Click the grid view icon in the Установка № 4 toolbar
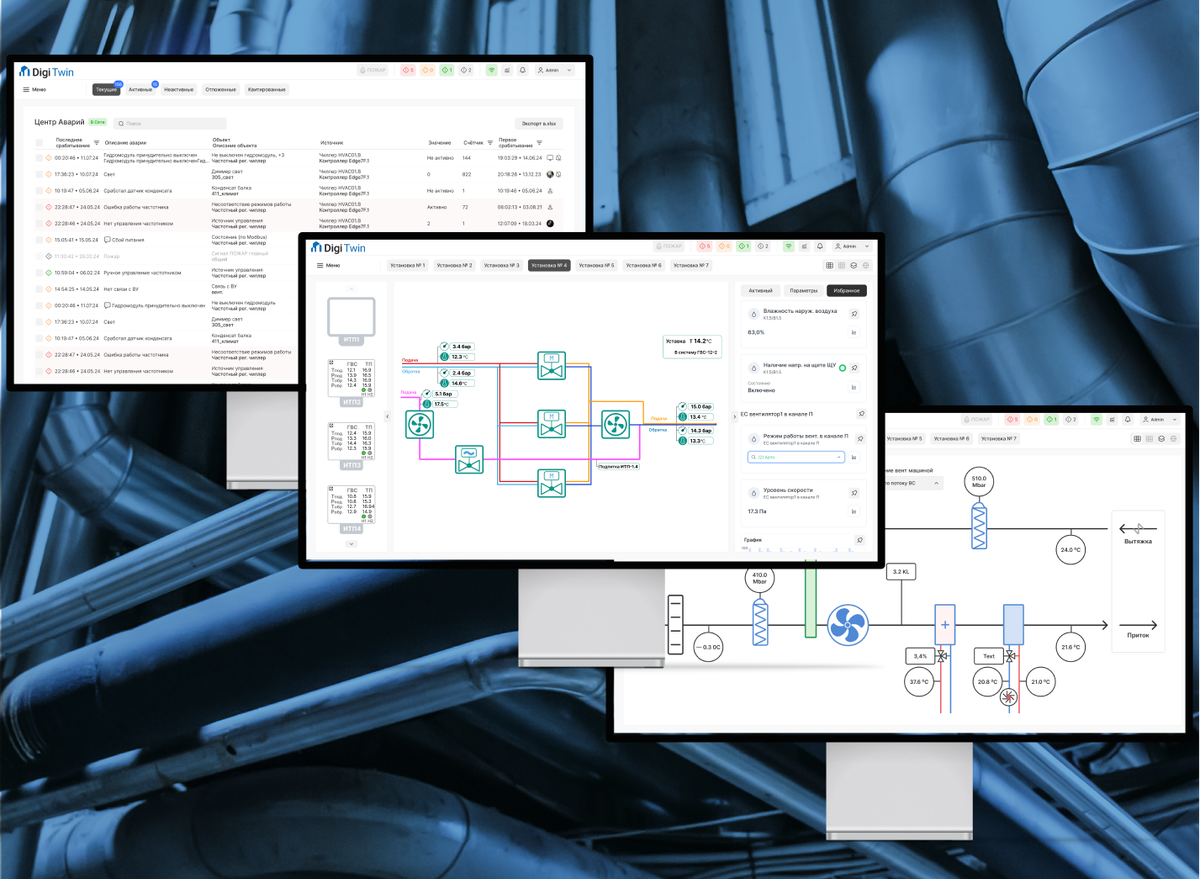This screenshot has height=879, width=1200. 829,266
